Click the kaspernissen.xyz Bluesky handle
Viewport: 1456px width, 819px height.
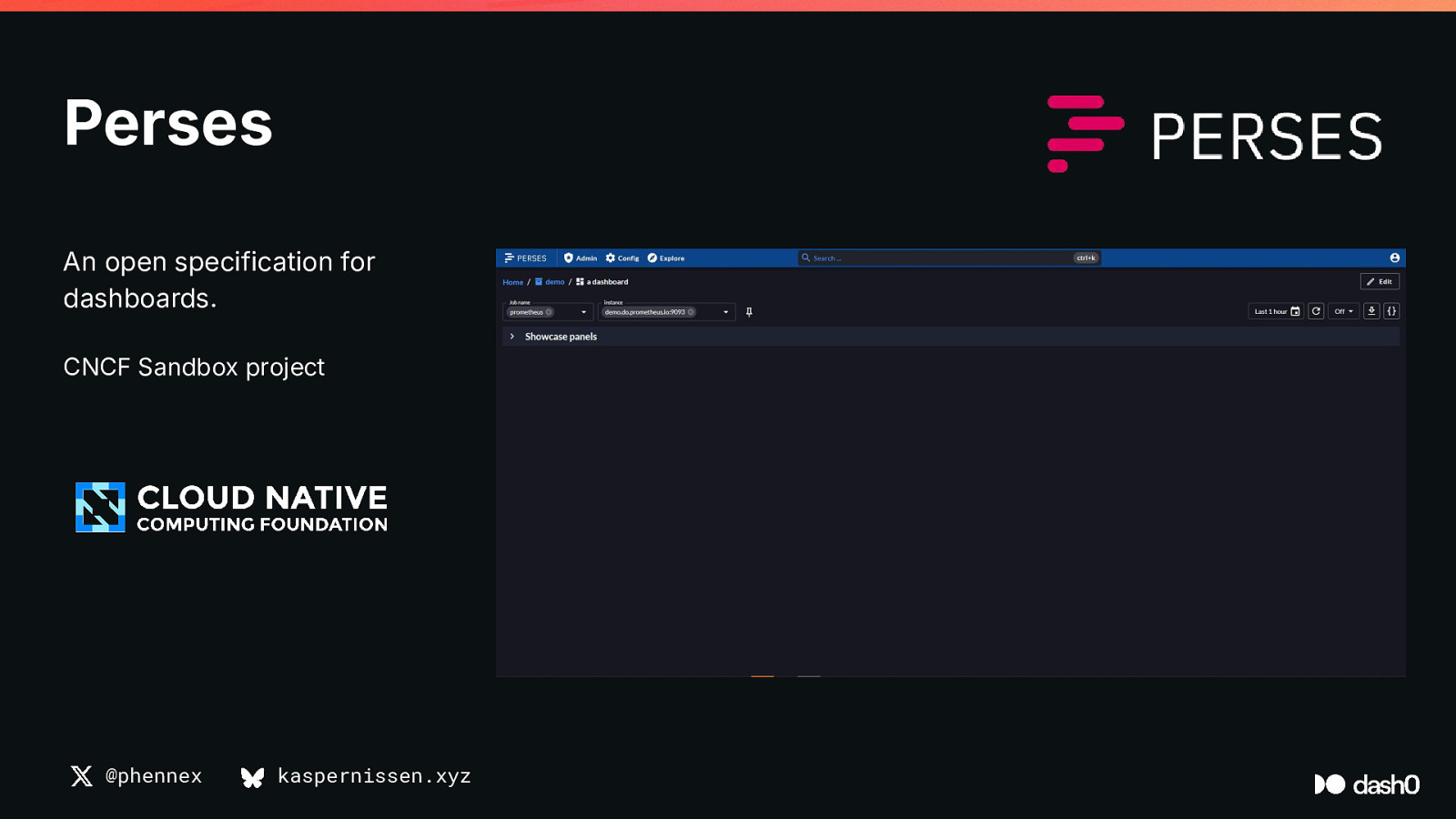[x=374, y=776]
